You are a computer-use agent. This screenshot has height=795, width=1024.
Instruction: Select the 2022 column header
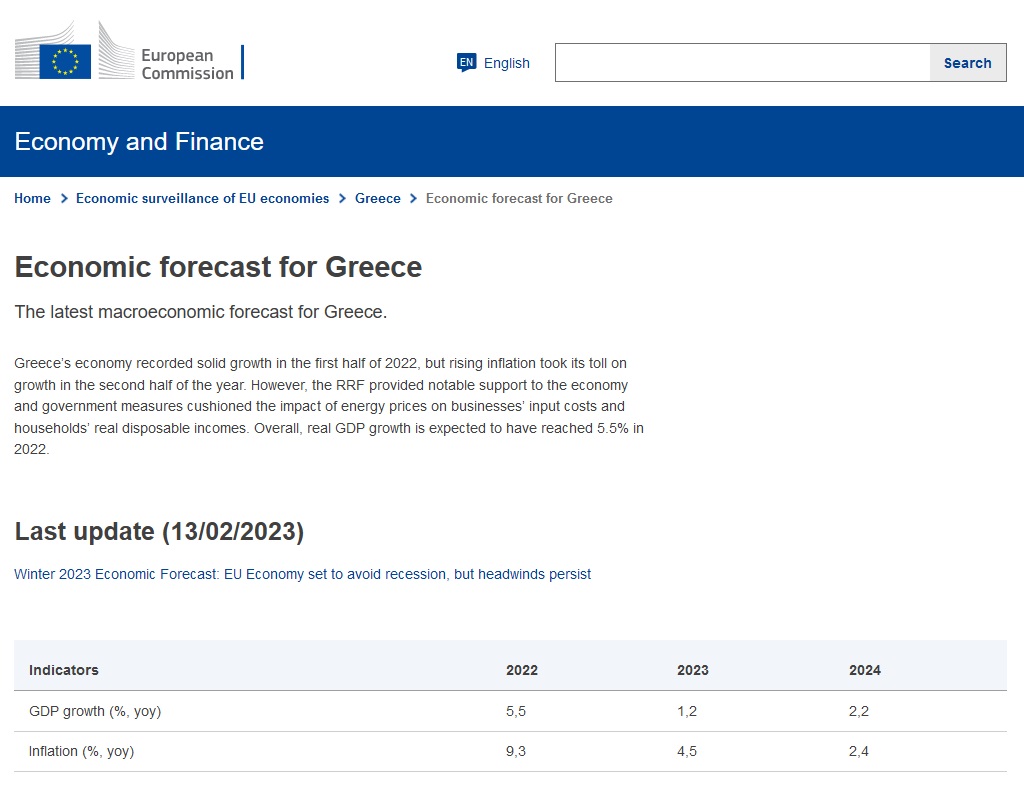point(521,670)
